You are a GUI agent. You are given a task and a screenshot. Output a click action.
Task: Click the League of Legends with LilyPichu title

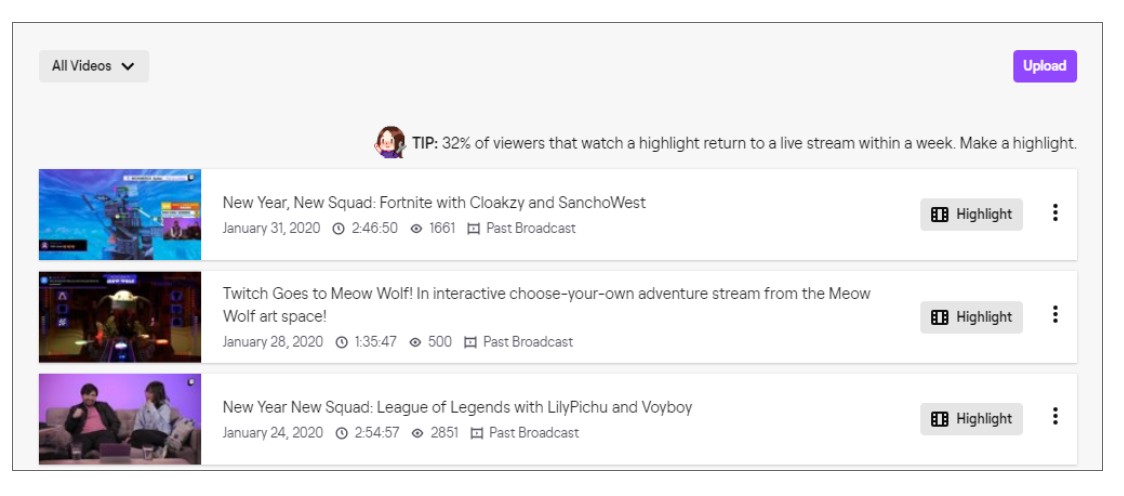[x=457, y=408]
